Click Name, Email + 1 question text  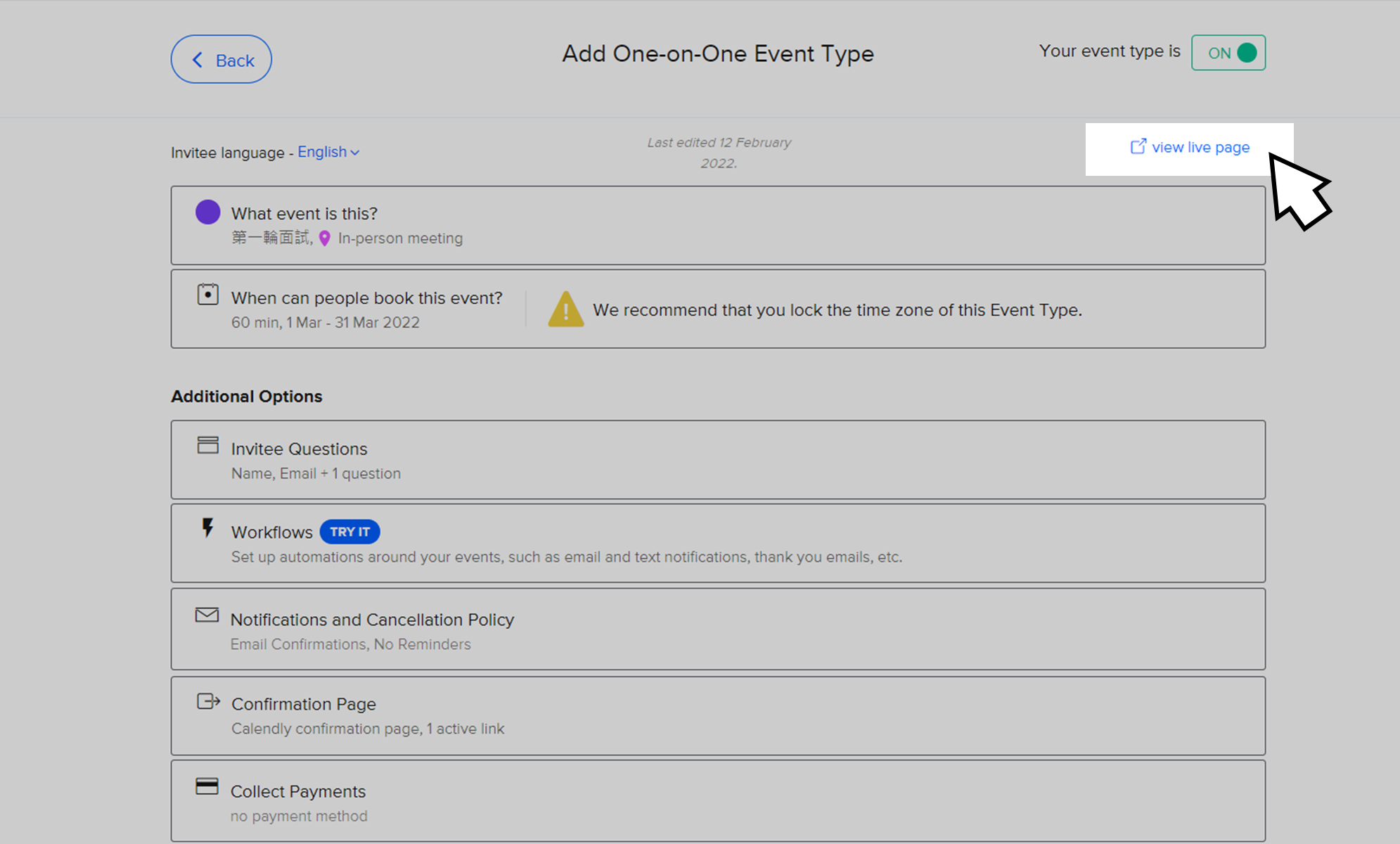(x=316, y=473)
